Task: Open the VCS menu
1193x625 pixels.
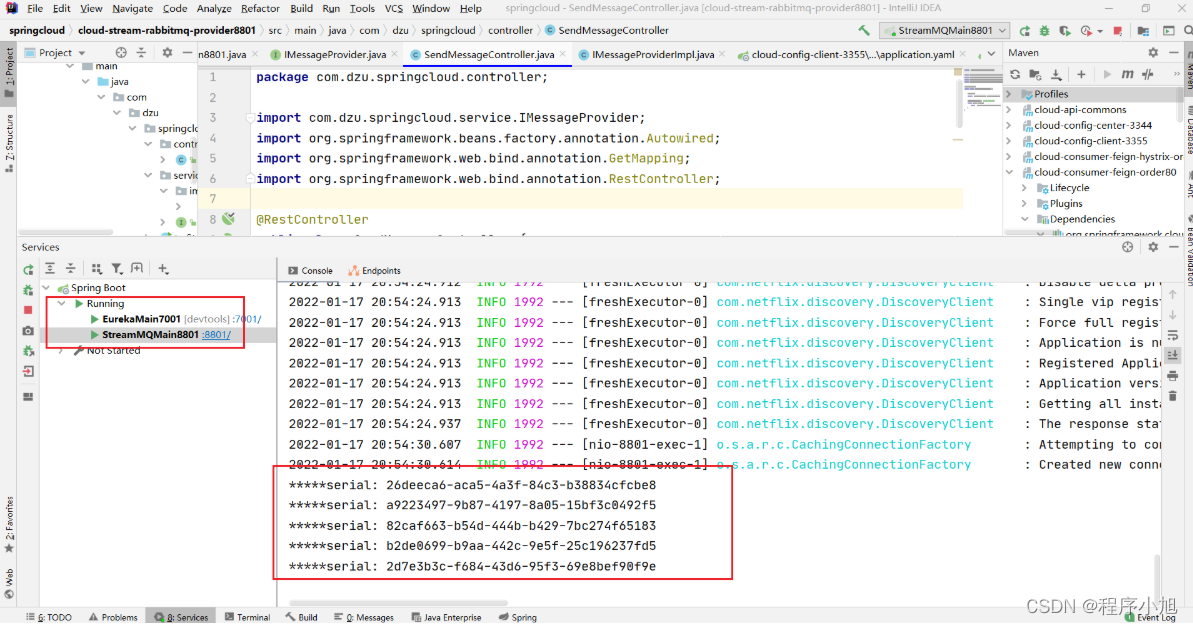Action: click(x=393, y=8)
